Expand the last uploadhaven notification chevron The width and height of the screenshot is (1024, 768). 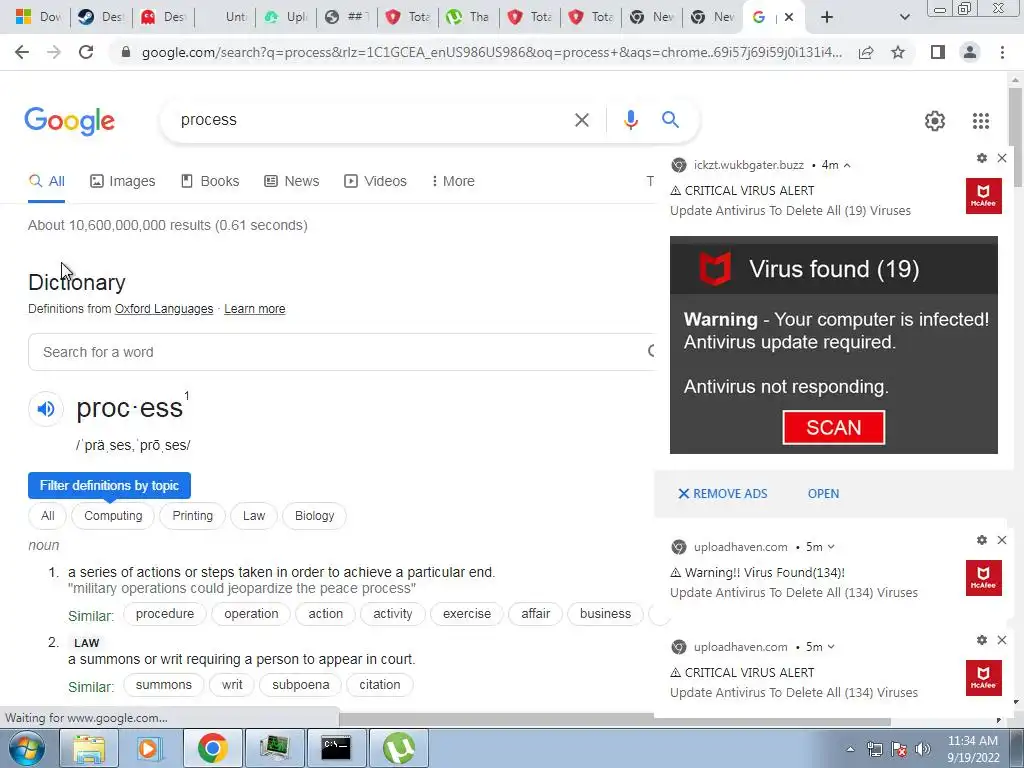coord(831,647)
